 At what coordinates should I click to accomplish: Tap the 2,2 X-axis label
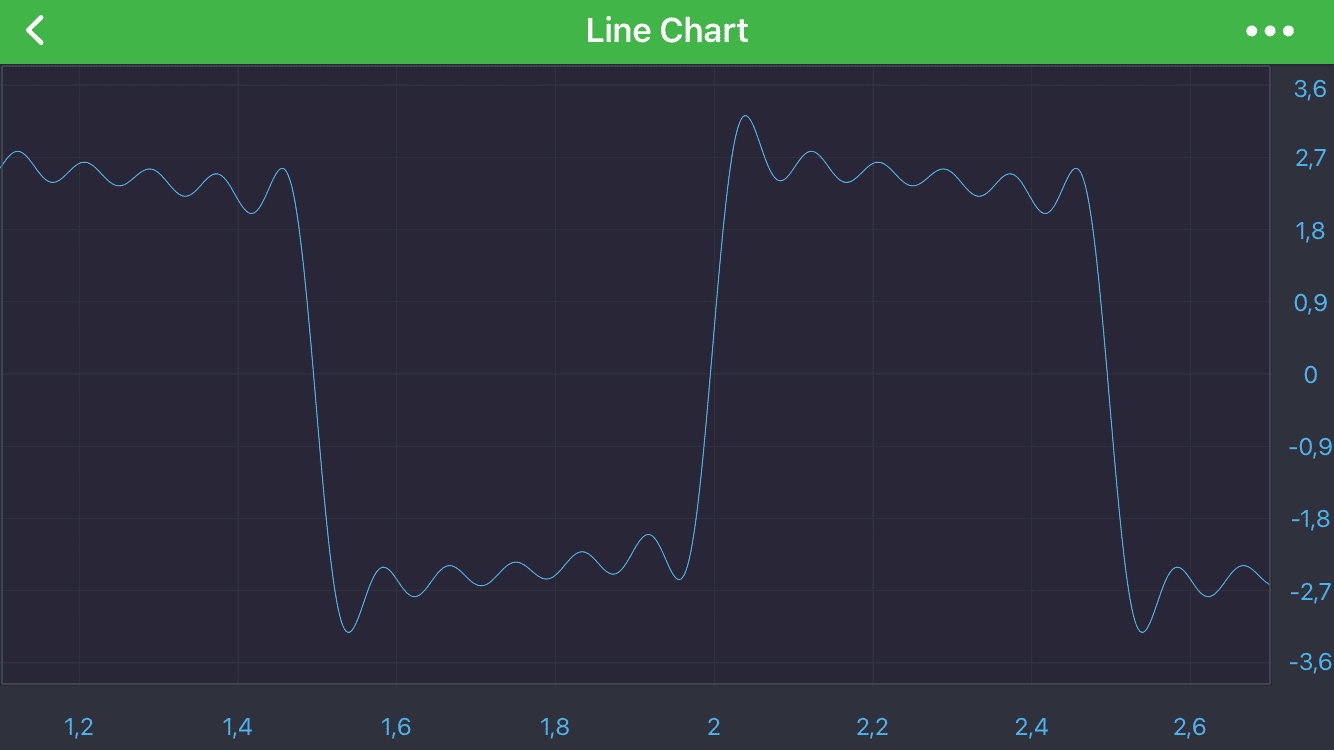pos(872,727)
